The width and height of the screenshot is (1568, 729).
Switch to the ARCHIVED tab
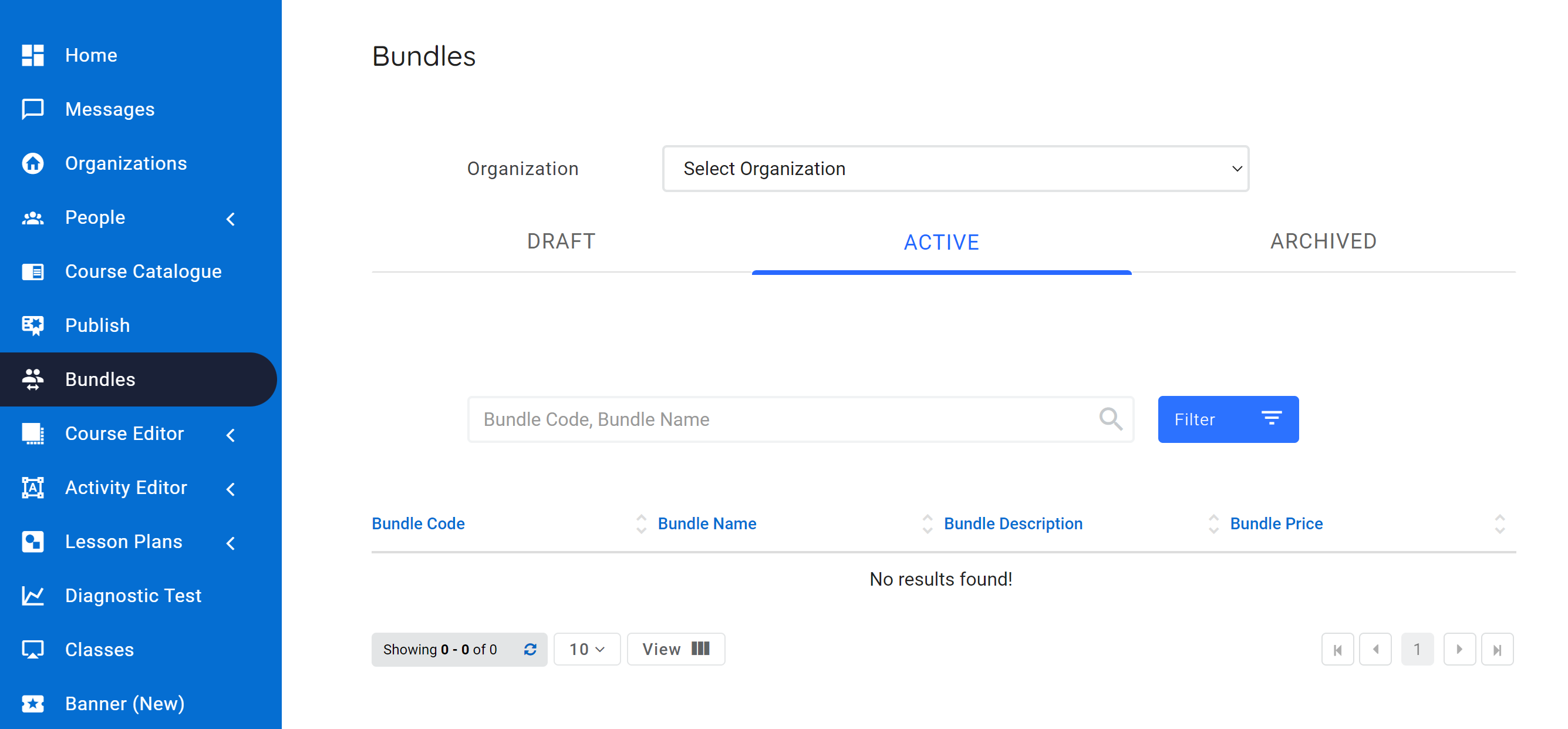click(x=1323, y=241)
